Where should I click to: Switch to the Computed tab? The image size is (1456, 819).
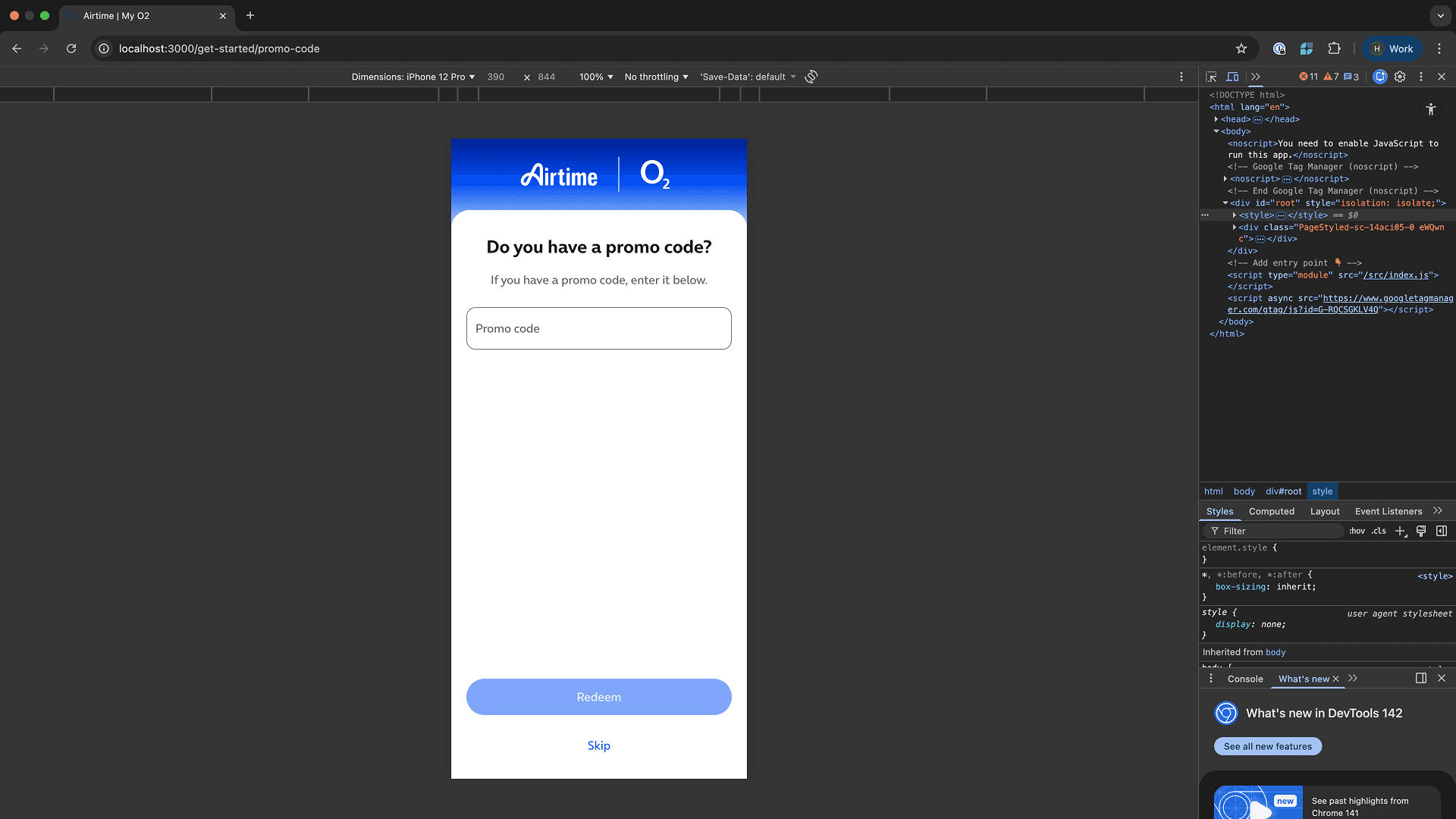(x=1271, y=511)
